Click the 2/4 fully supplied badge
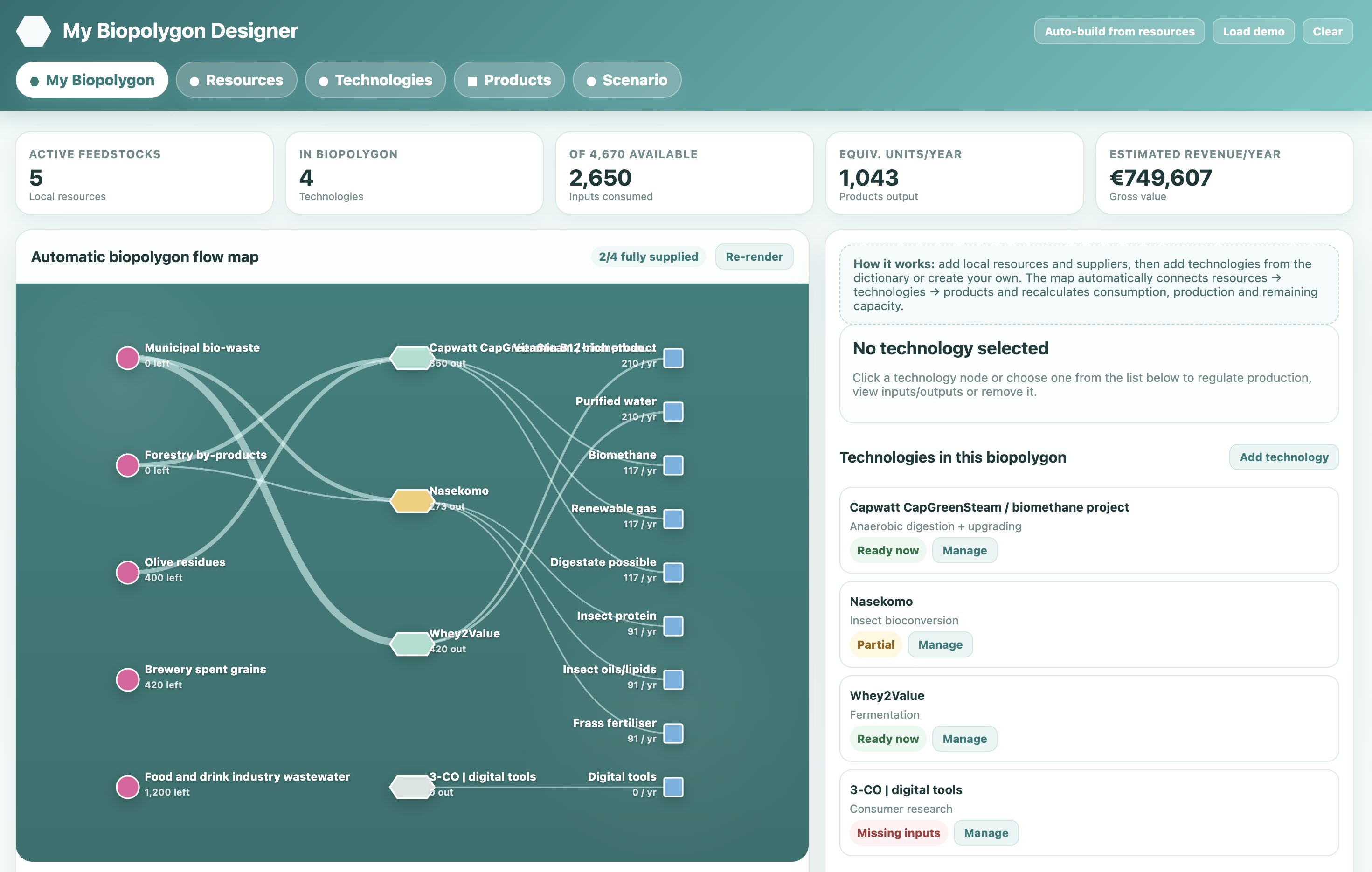 click(648, 256)
